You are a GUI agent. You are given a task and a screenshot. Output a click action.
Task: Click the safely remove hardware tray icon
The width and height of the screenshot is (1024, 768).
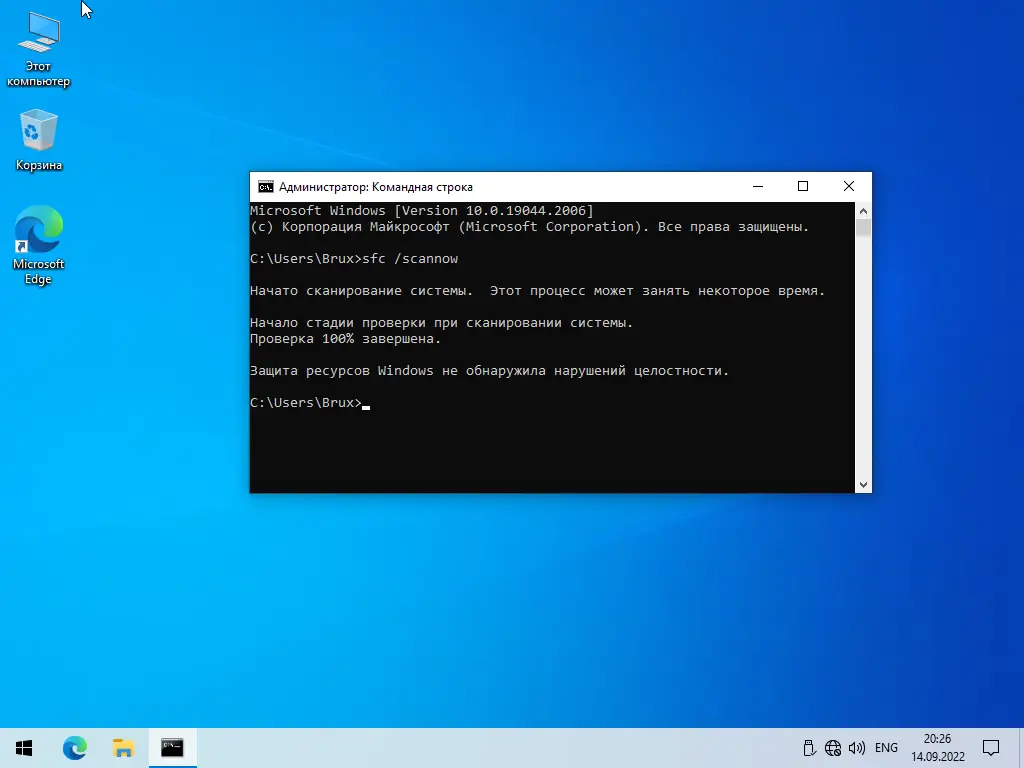click(809, 748)
